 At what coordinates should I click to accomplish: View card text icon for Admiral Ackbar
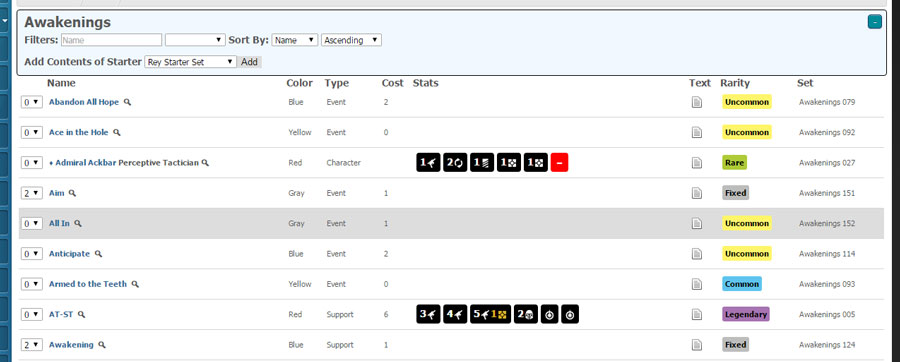click(696, 163)
